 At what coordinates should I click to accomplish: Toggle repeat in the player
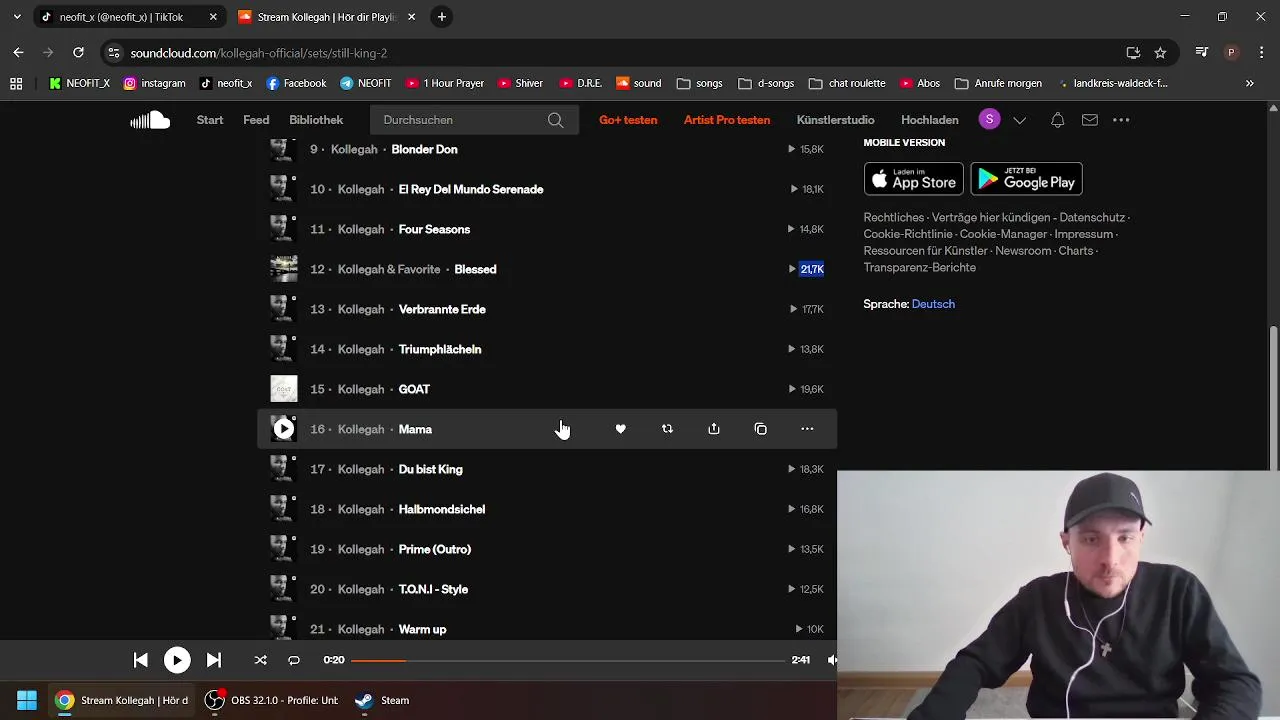294,660
